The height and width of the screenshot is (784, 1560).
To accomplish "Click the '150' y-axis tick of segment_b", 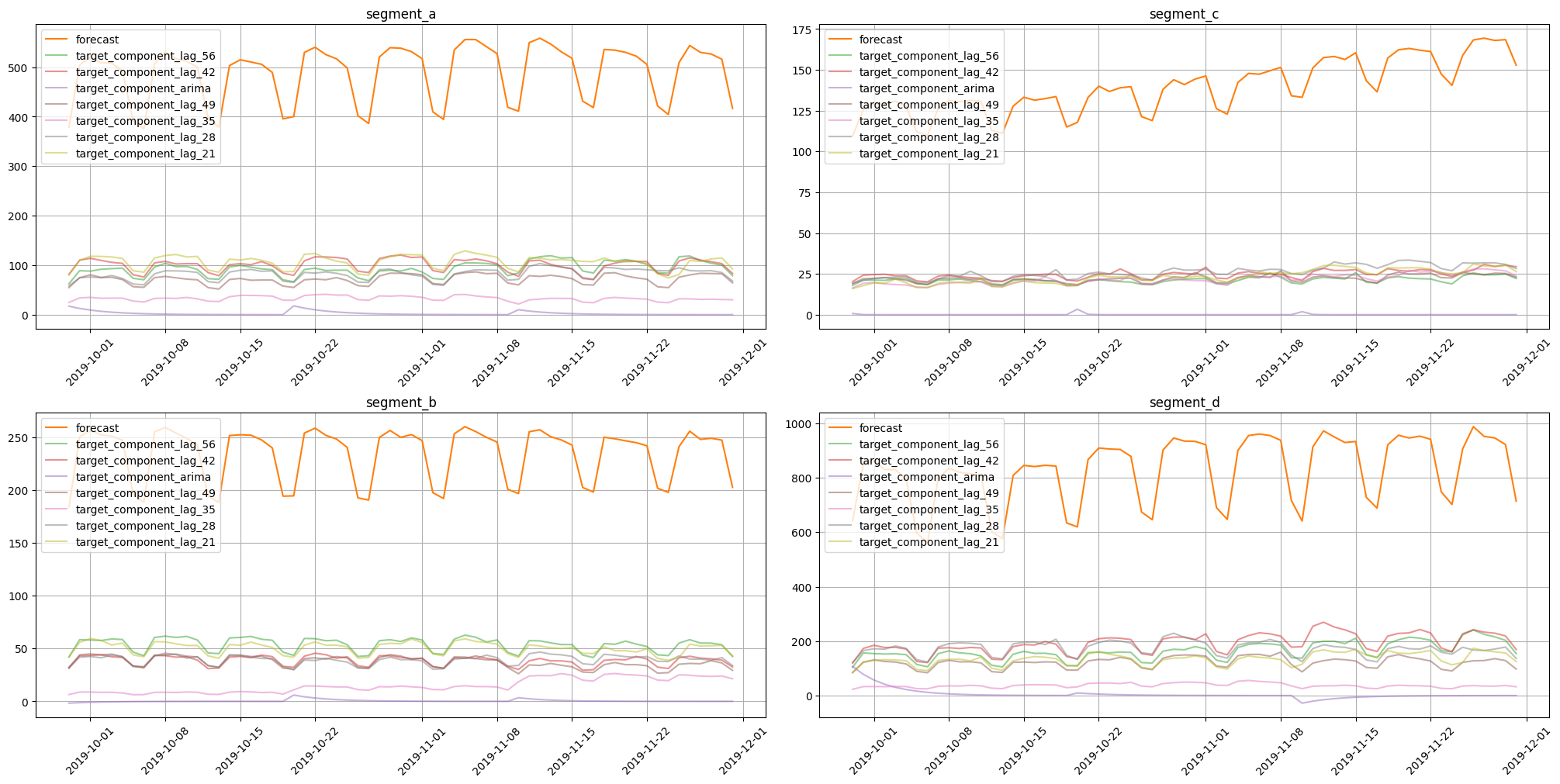I will pyautogui.click(x=18, y=543).
